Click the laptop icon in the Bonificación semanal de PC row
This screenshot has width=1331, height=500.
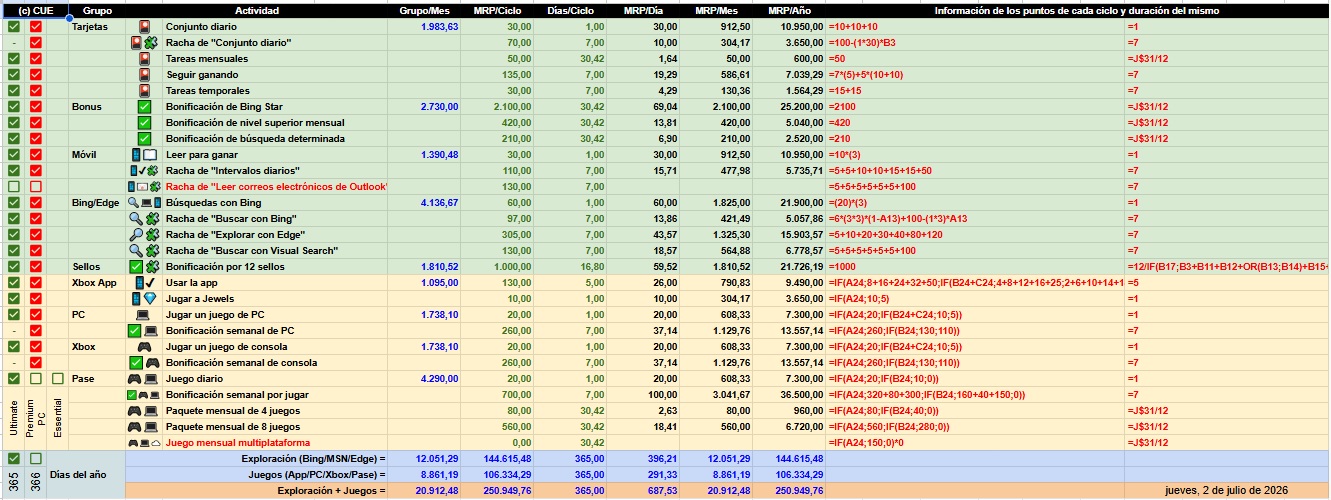[150, 331]
